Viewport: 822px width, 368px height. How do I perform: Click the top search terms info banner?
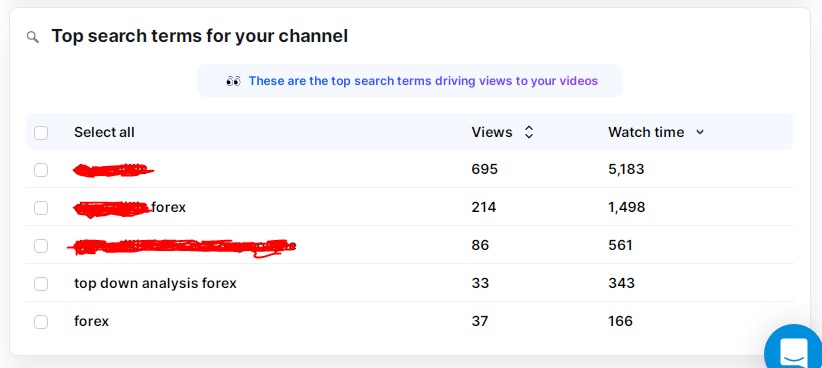pos(410,81)
